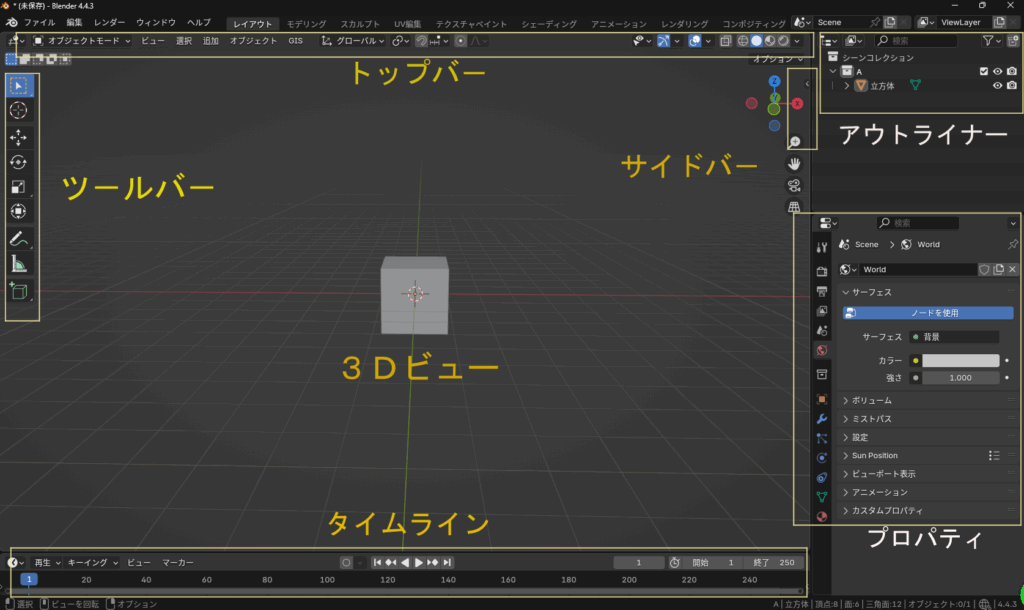The height and width of the screenshot is (610, 1024).
Task: Select the Select Box tool
Action: (x=19, y=86)
